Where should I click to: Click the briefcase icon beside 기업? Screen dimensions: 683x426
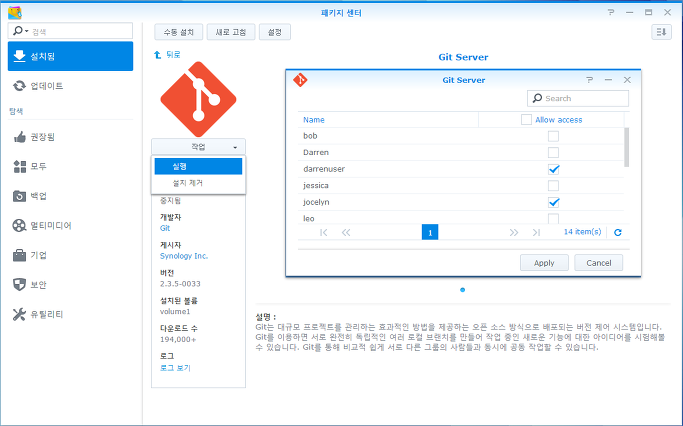point(20,255)
